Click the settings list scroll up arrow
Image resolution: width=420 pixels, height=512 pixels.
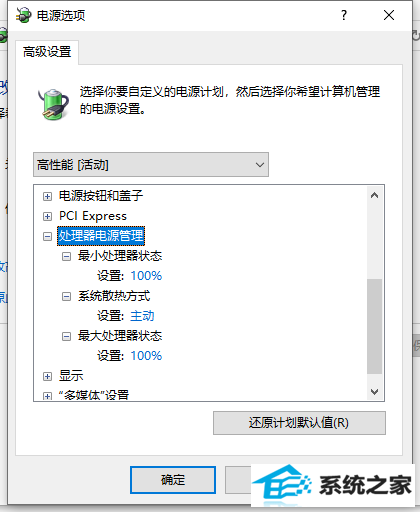(x=374, y=195)
